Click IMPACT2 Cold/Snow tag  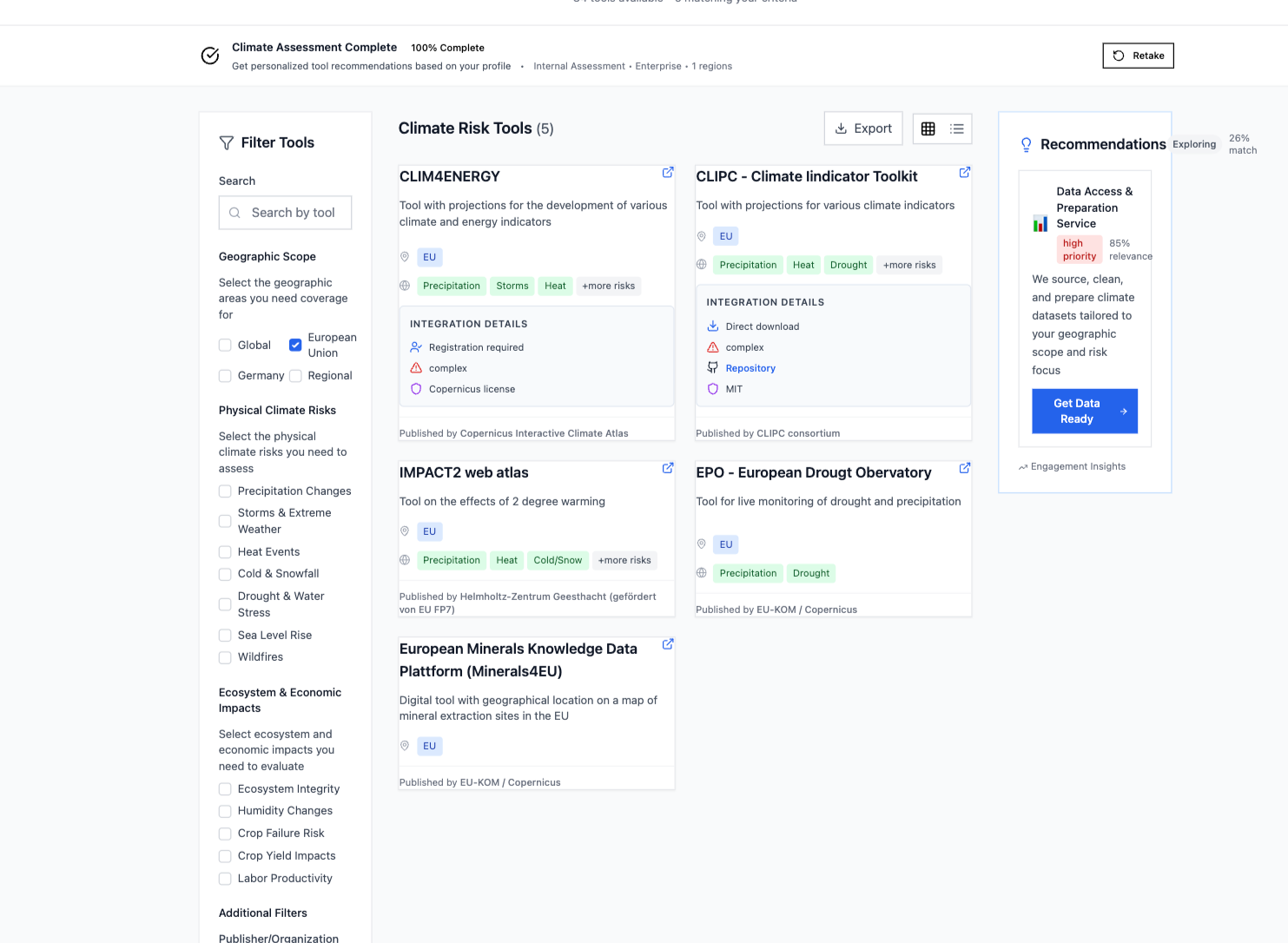(x=558, y=560)
